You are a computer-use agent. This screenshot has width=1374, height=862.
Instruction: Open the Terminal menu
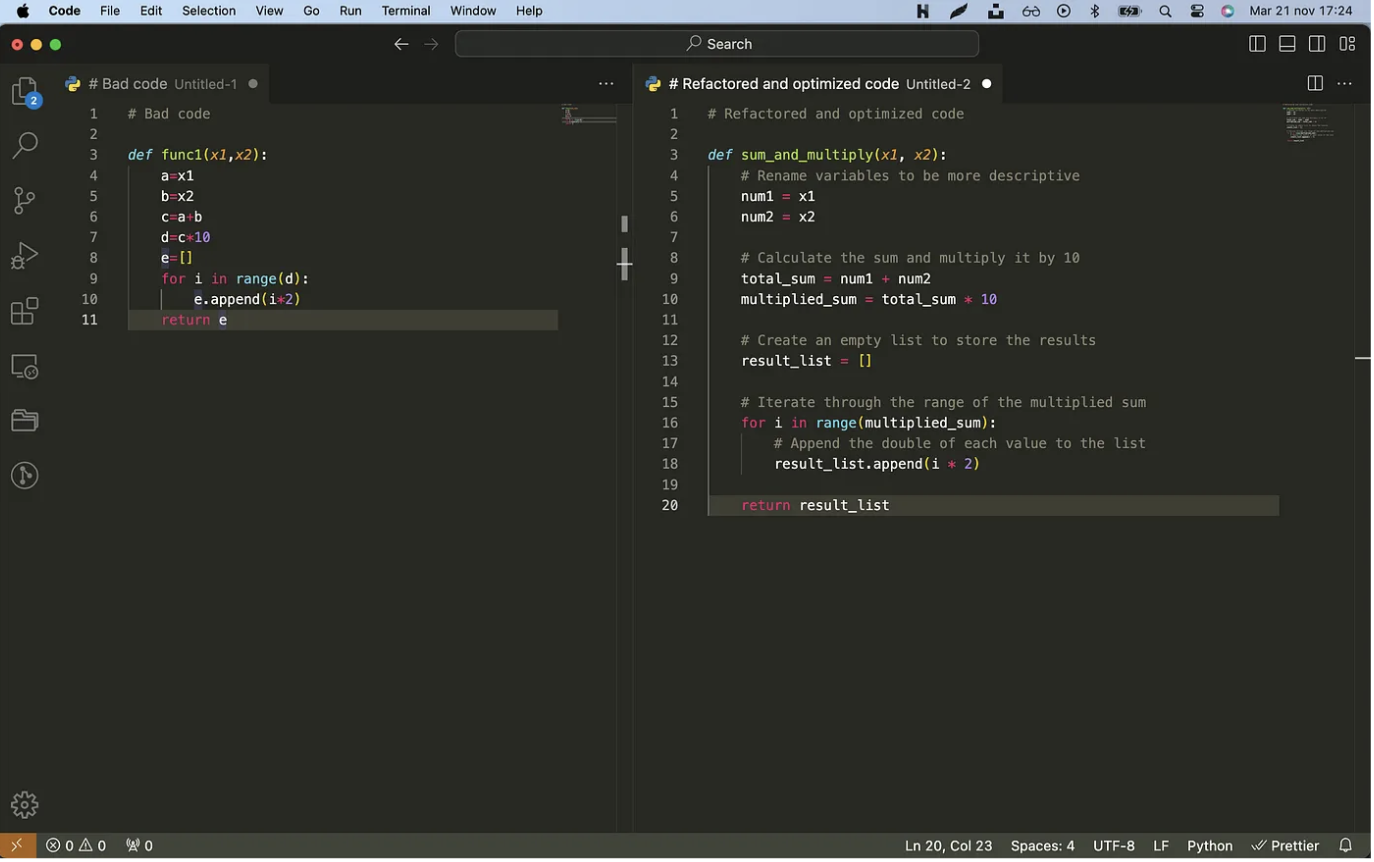tap(406, 11)
